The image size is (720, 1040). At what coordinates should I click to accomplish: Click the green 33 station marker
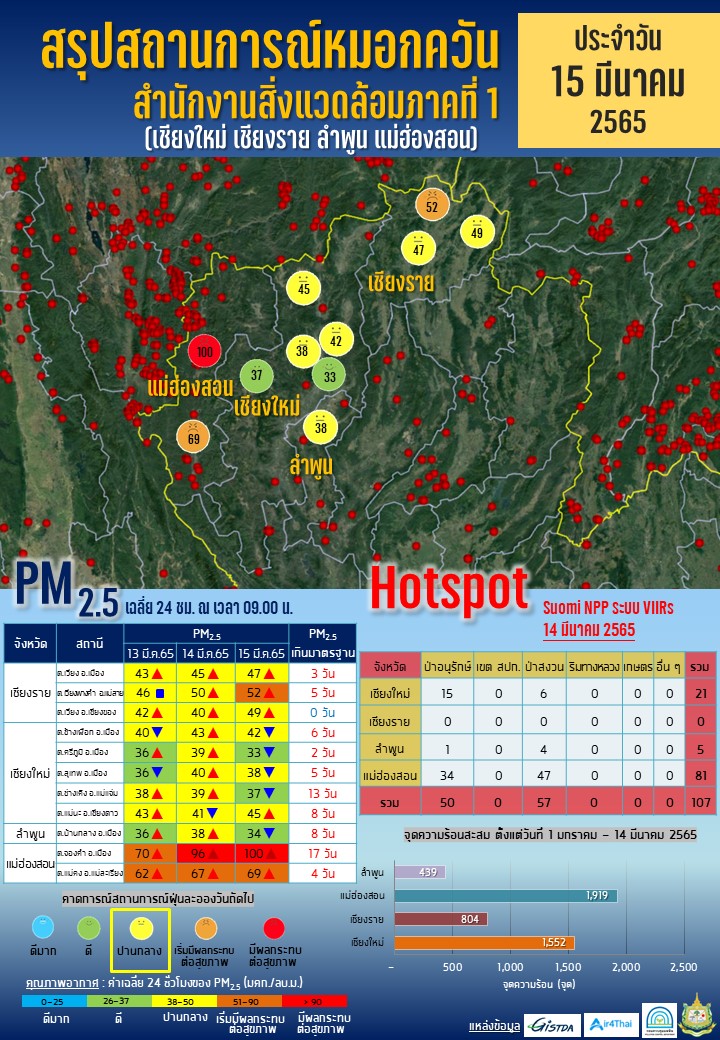click(330, 376)
